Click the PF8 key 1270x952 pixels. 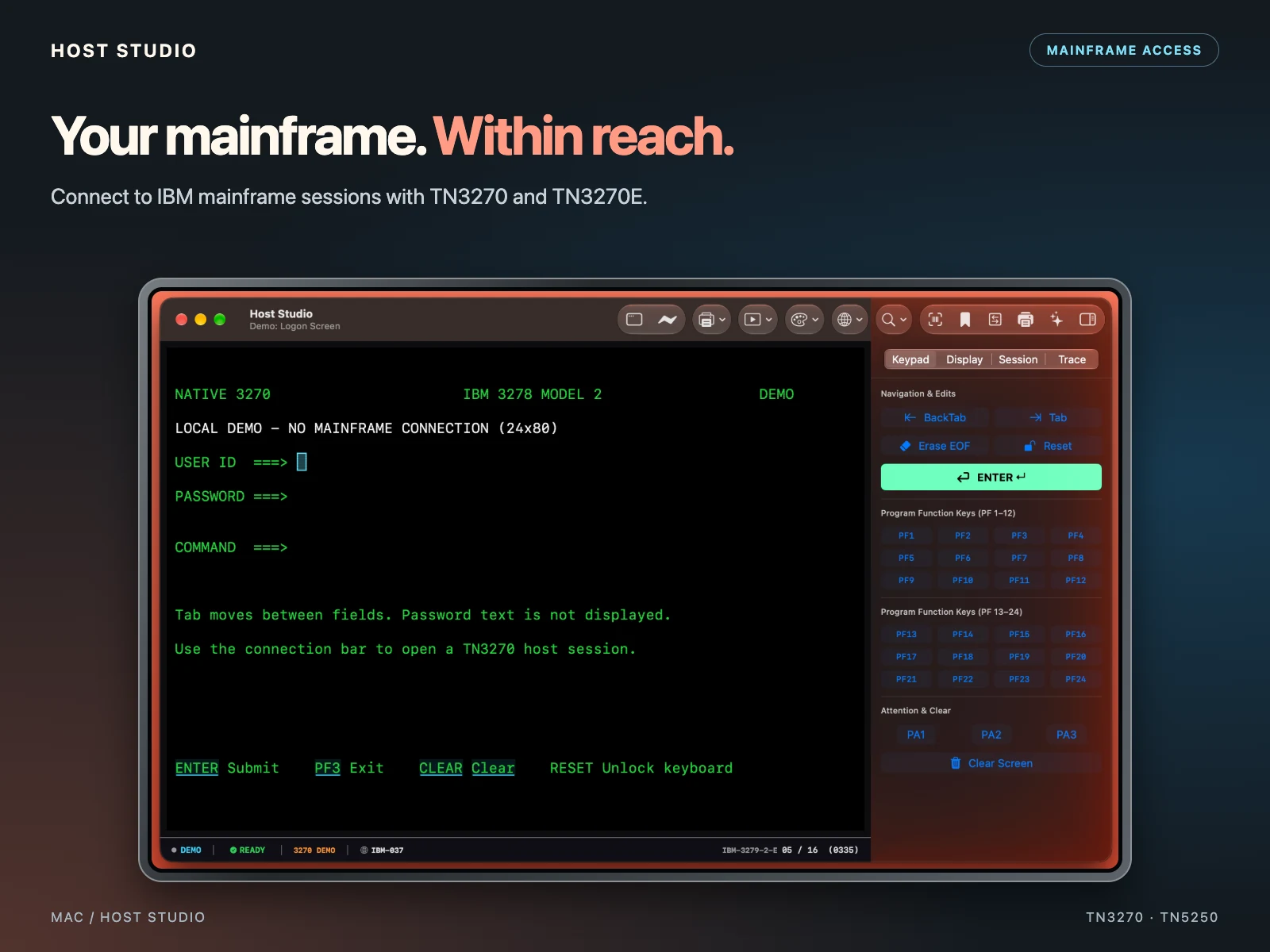pyautogui.click(x=1076, y=558)
